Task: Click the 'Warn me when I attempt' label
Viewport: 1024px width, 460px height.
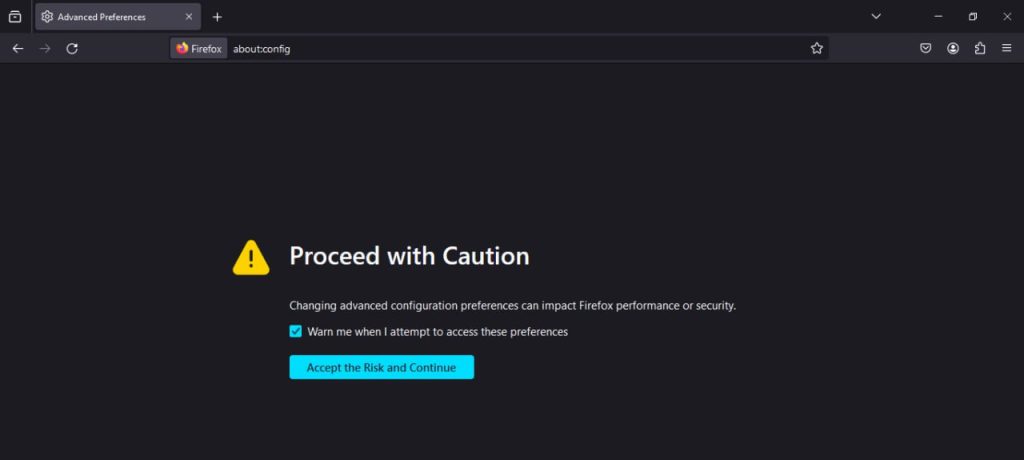Action: [437, 332]
